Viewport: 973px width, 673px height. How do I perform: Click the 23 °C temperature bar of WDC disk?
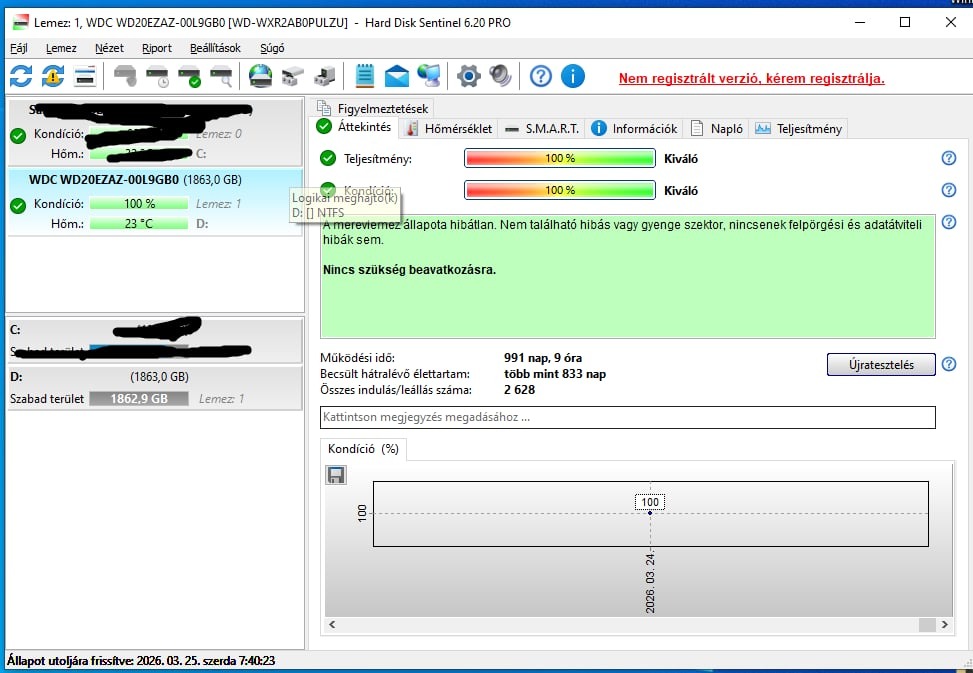pos(139,223)
